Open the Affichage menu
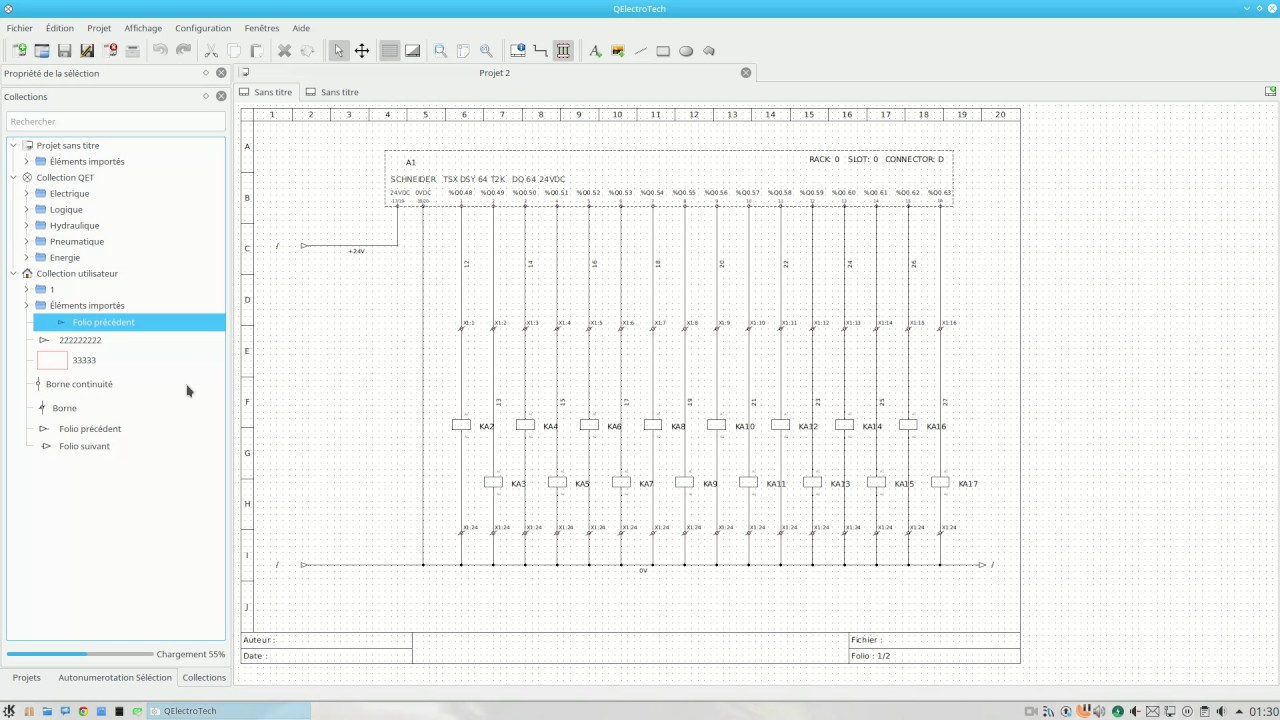This screenshot has width=1280, height=720. [x=143, y=28]
